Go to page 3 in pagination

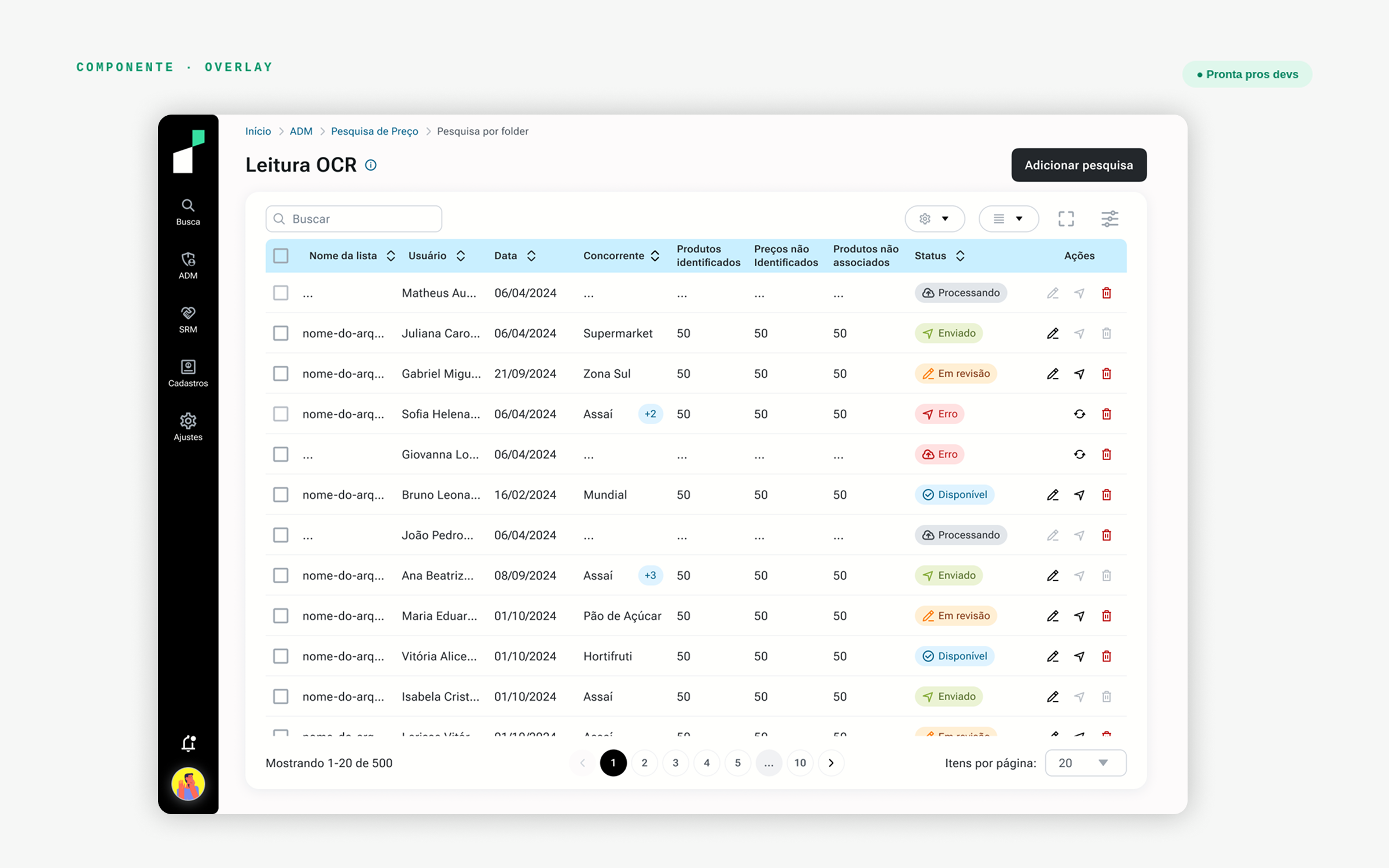pyautogui.click(x=675, y=763)
